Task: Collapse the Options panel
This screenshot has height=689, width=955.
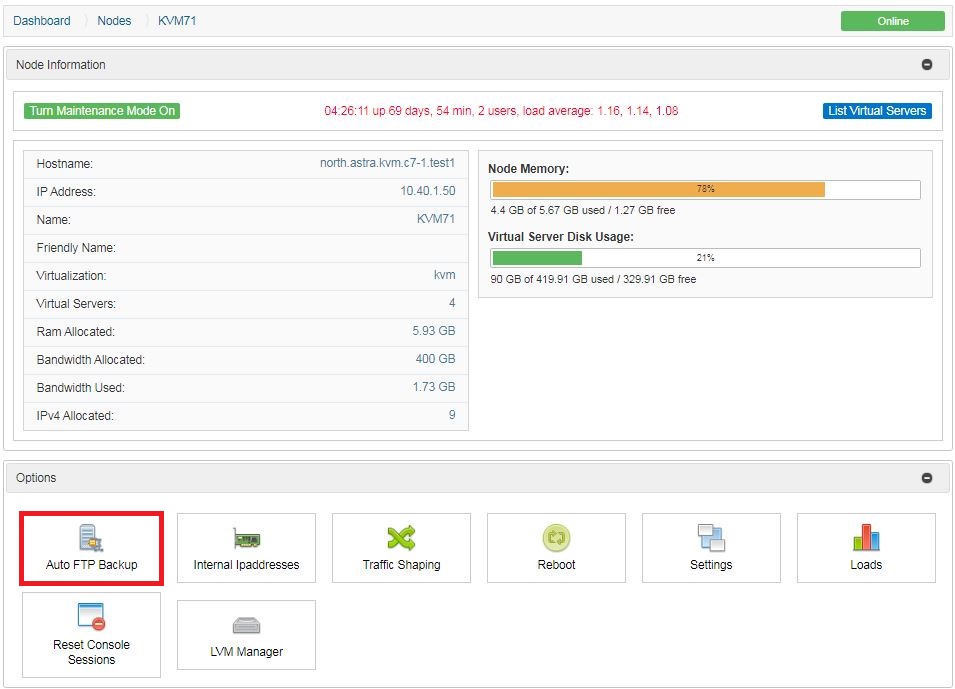Action: point(926,478)
